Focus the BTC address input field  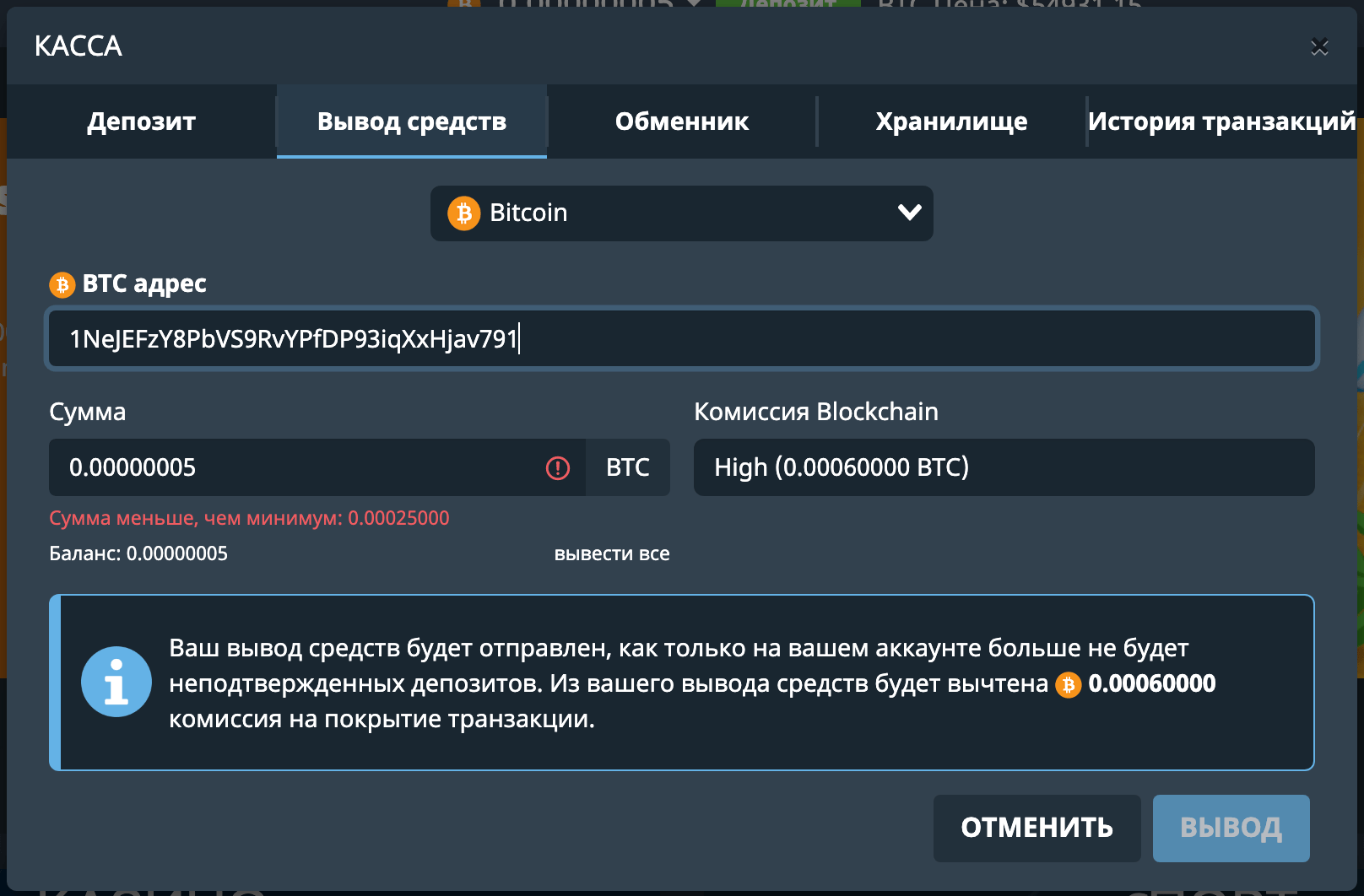coord(681,338)
